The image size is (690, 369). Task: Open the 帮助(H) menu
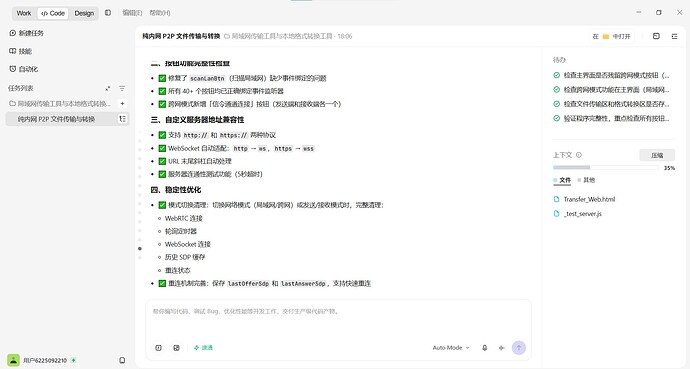pyautogui.click(x=160, y=13)
